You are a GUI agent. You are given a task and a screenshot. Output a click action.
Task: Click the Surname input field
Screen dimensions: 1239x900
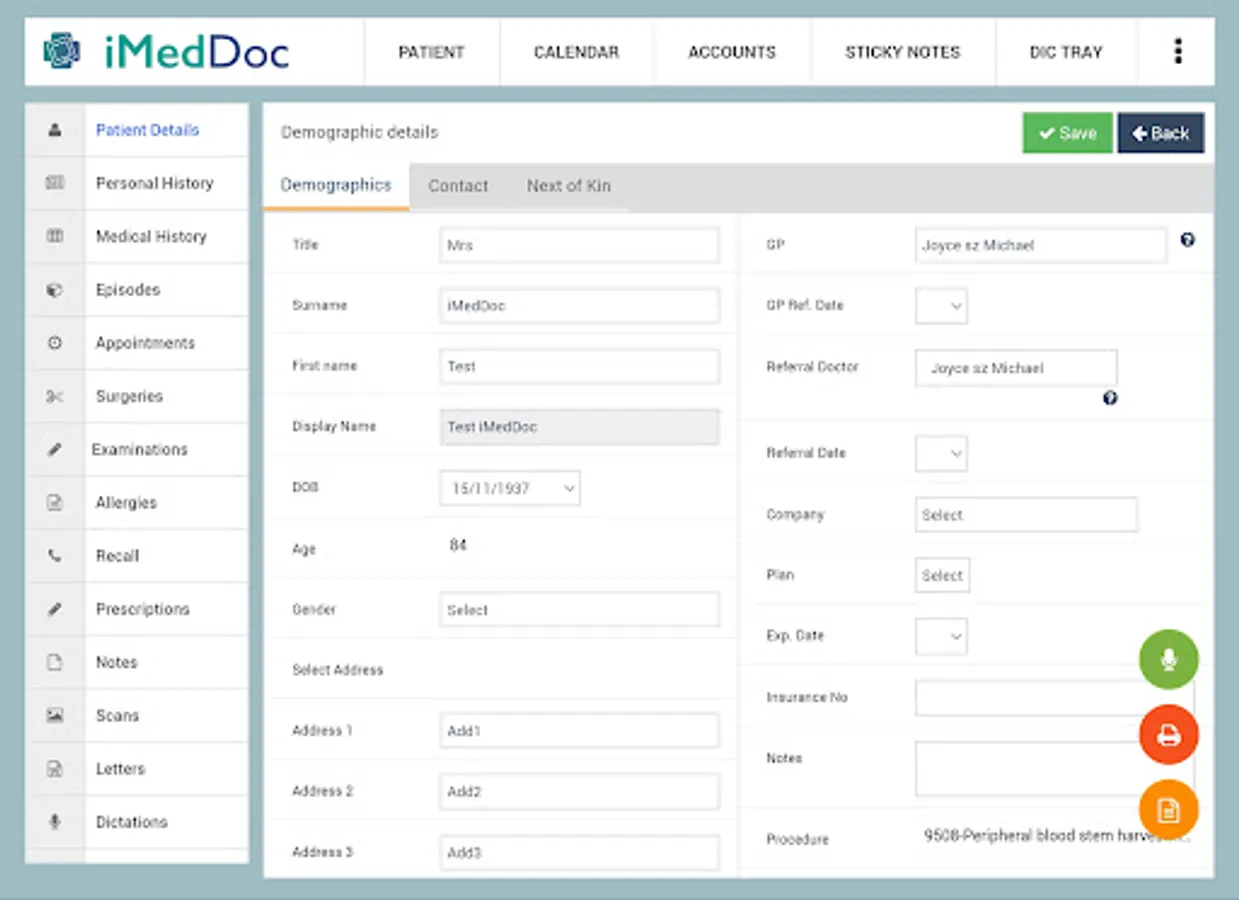pos(579,306)
